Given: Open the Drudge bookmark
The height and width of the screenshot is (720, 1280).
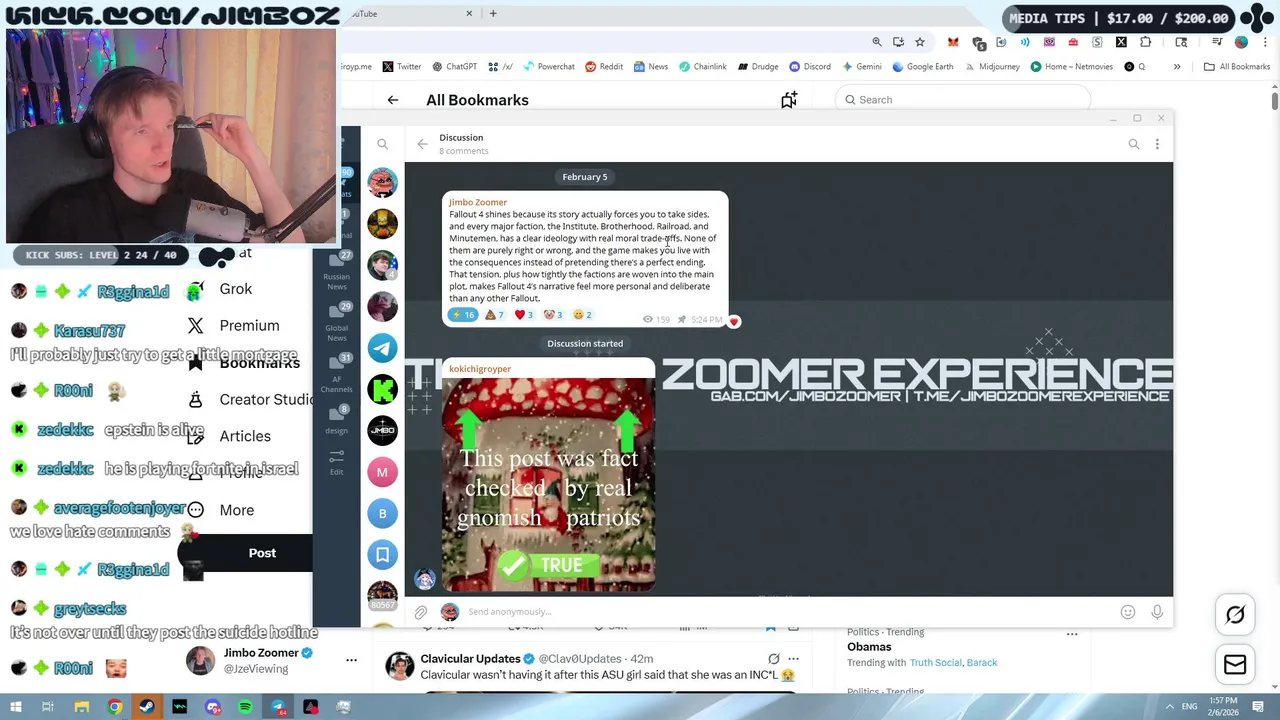Looking at the screenshot, I should pos(758,67).
